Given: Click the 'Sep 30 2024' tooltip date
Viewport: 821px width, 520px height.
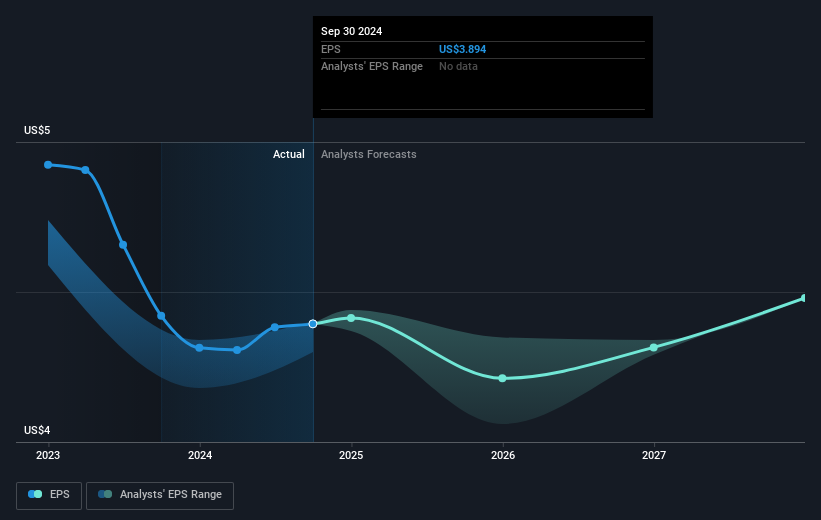Looking at the screenshot, I should pyautogui.click(x=351, y=31).
